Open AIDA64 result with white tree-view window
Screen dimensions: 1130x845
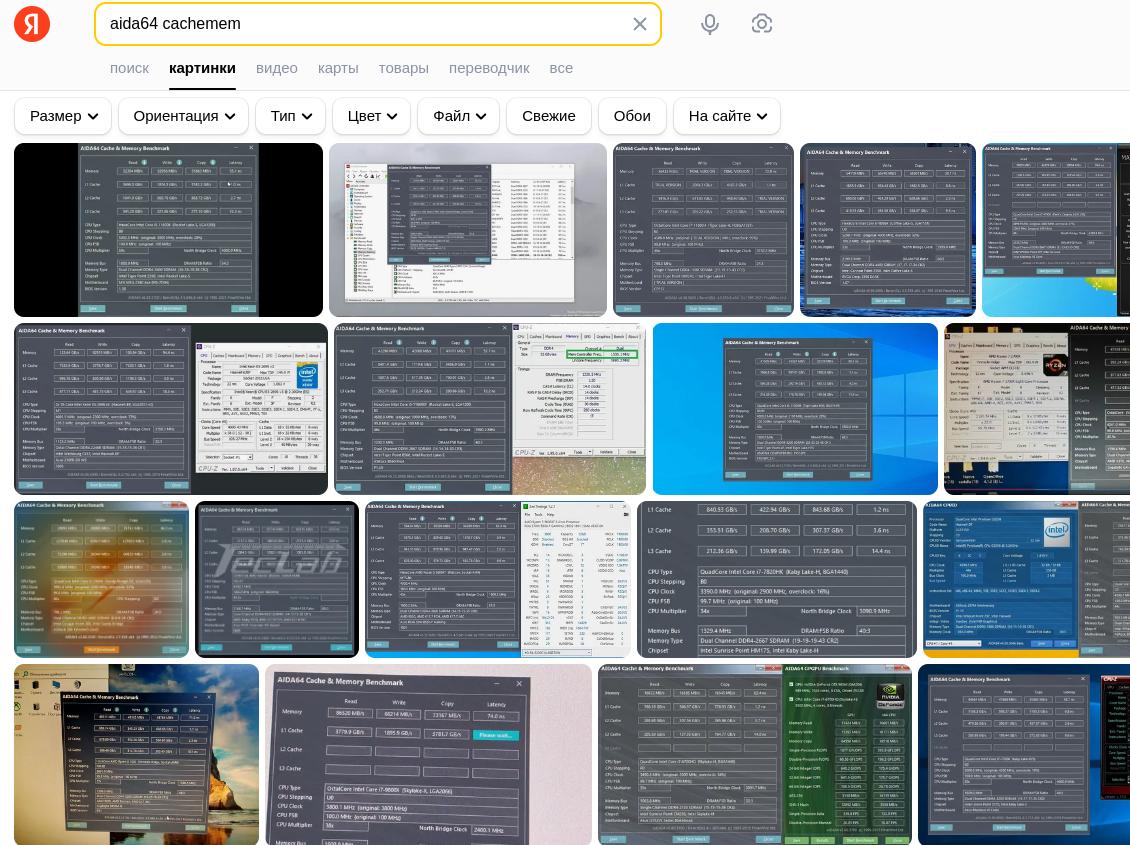coord(468,230)
